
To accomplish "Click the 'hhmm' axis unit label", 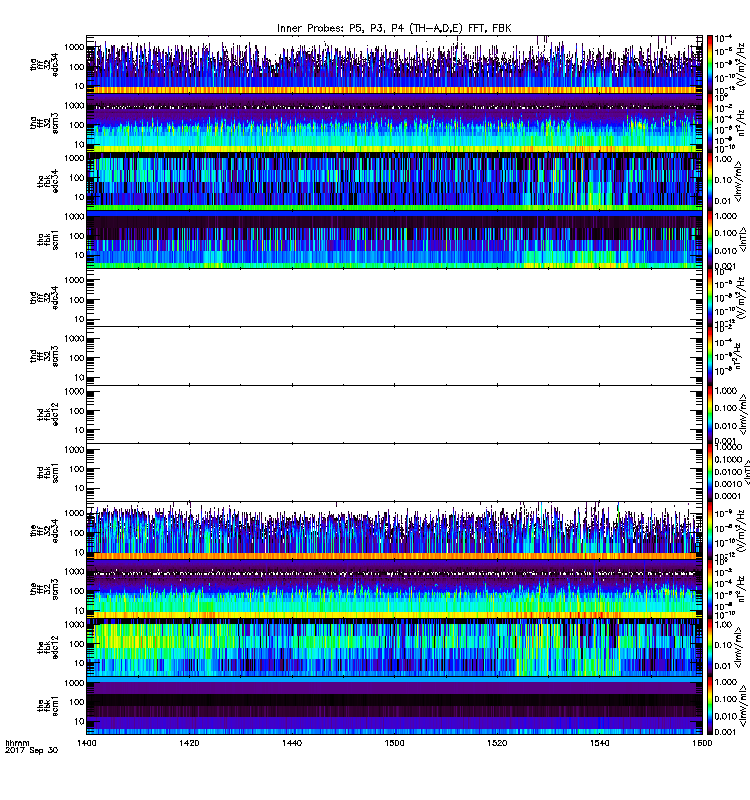I will click(x=17, y=743).
